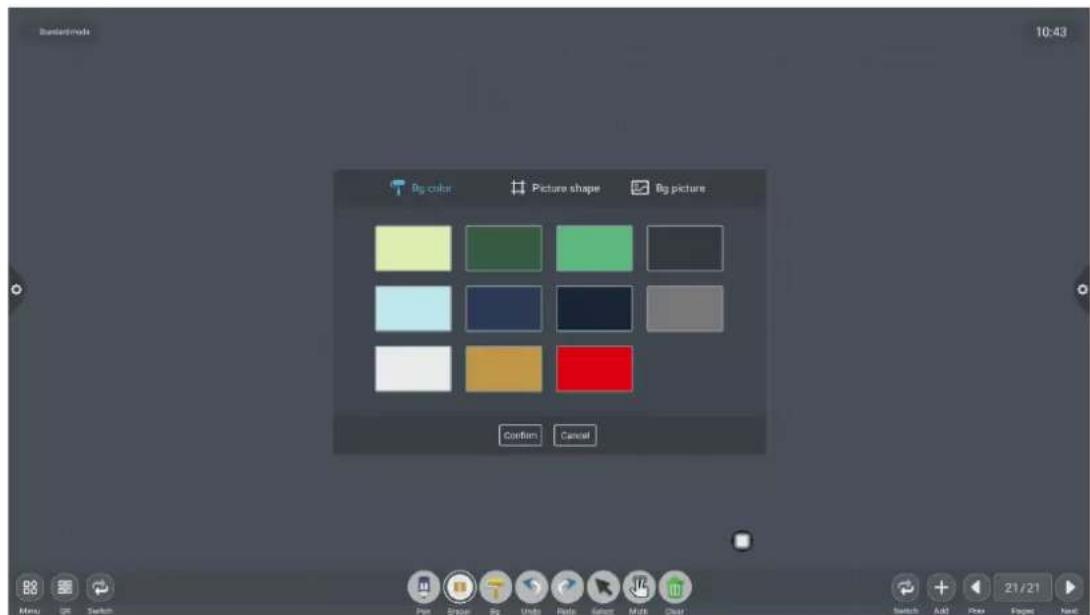Screen dimensions: 1090x615
Task: Click the Standard mode label
Action: pos(65,32)
